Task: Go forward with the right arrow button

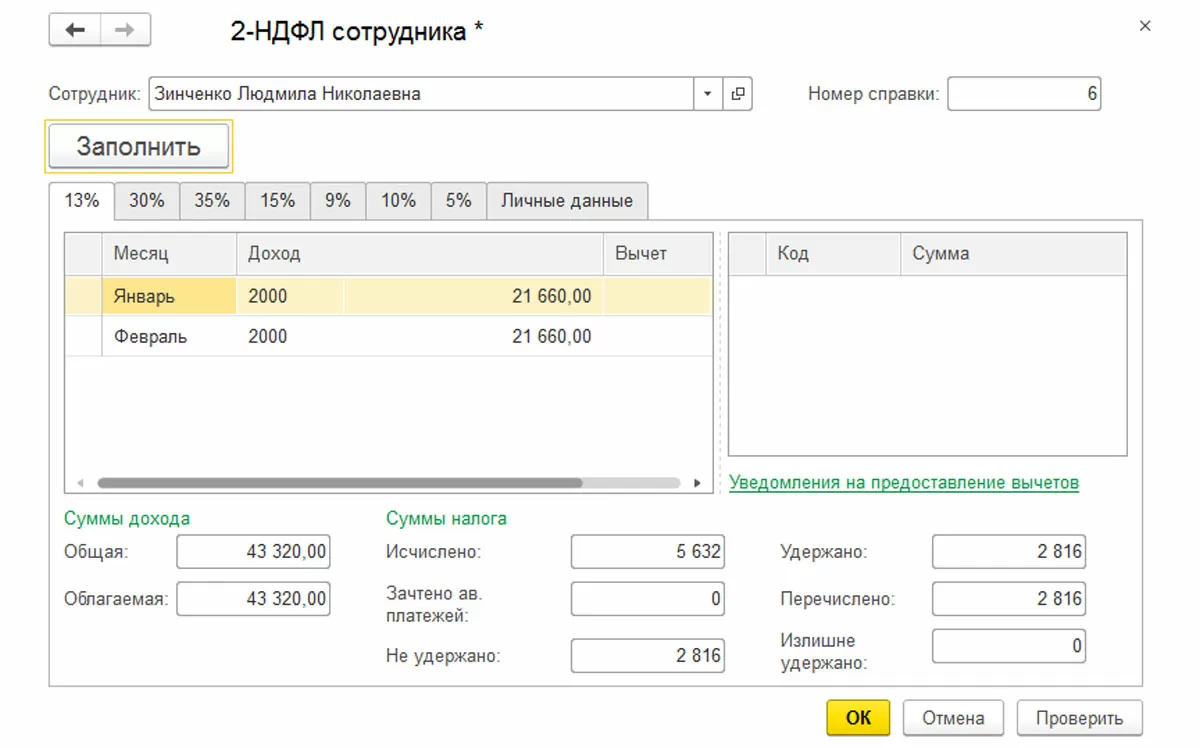Action: tap(125, 30)
